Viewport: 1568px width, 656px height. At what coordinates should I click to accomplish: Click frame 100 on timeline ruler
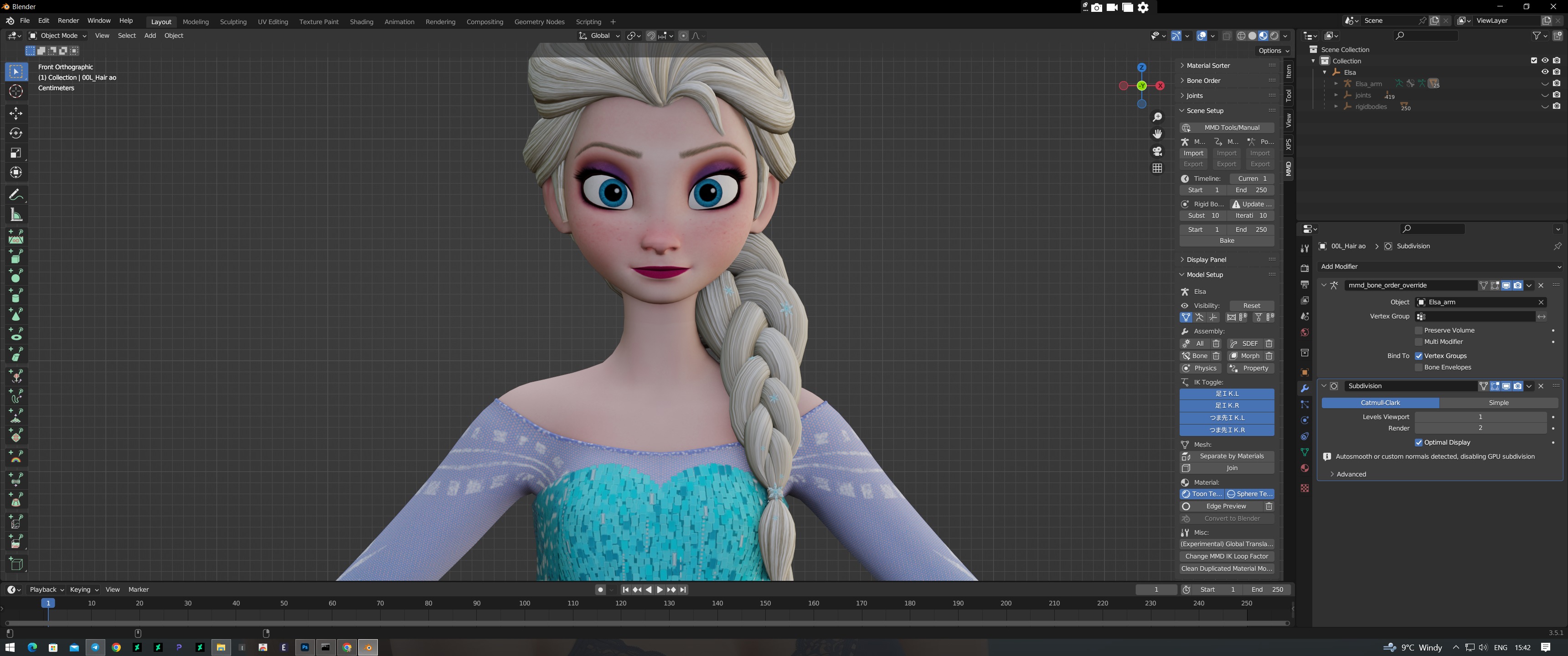[x=525, y=604]
